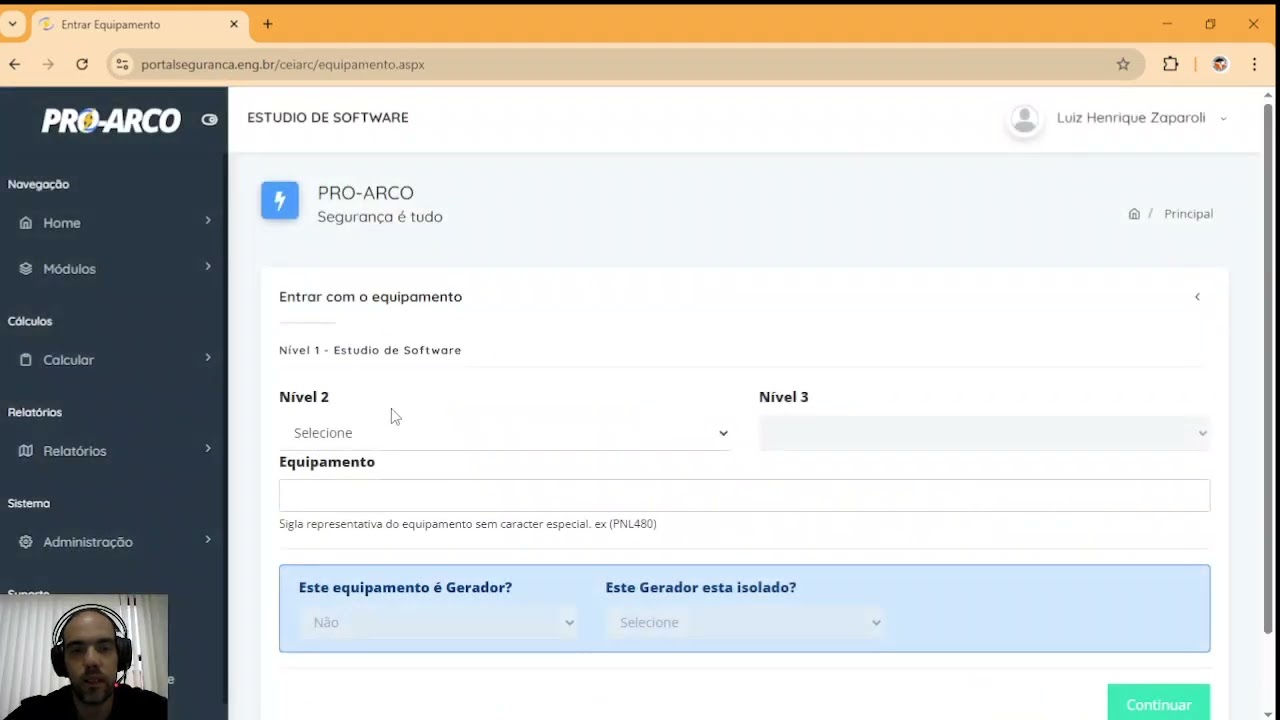The image size is (1280, 720).
Task: Click the browser back arrow
Action: pos(14,64)
